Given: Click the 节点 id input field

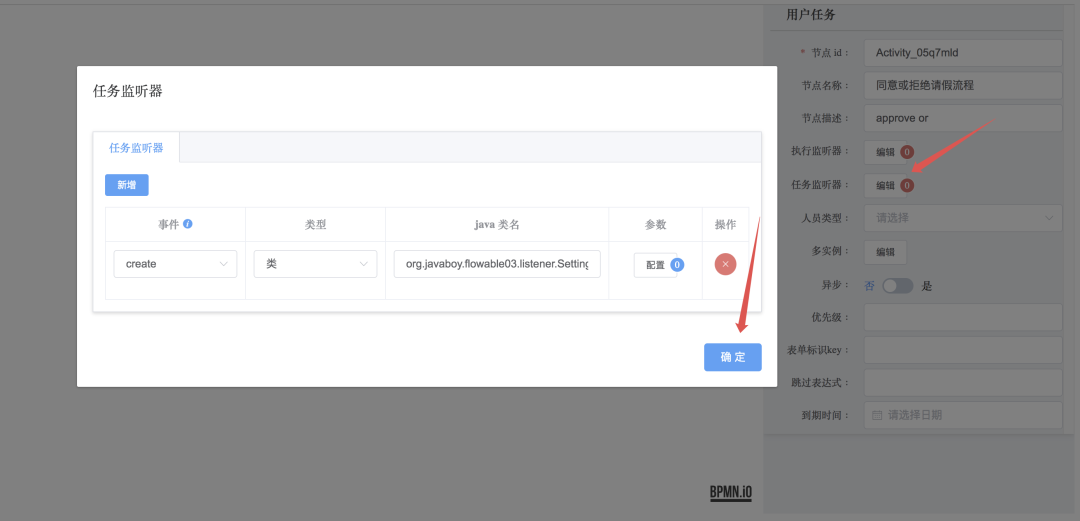Looking at the screenshot, I should (963, 52).
